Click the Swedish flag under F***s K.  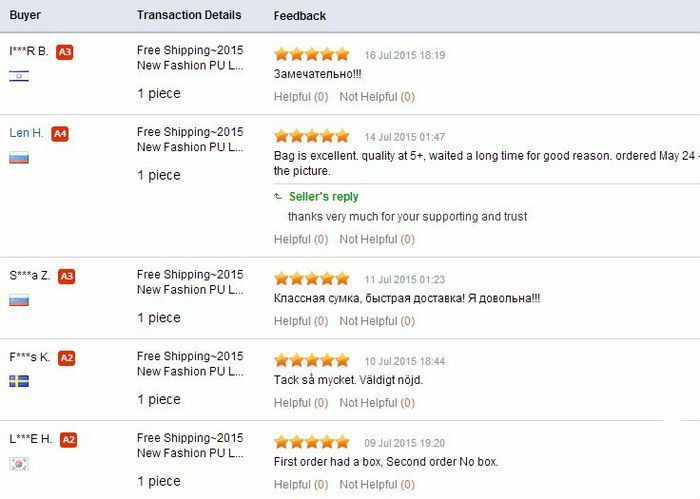[x=19, y=381]
